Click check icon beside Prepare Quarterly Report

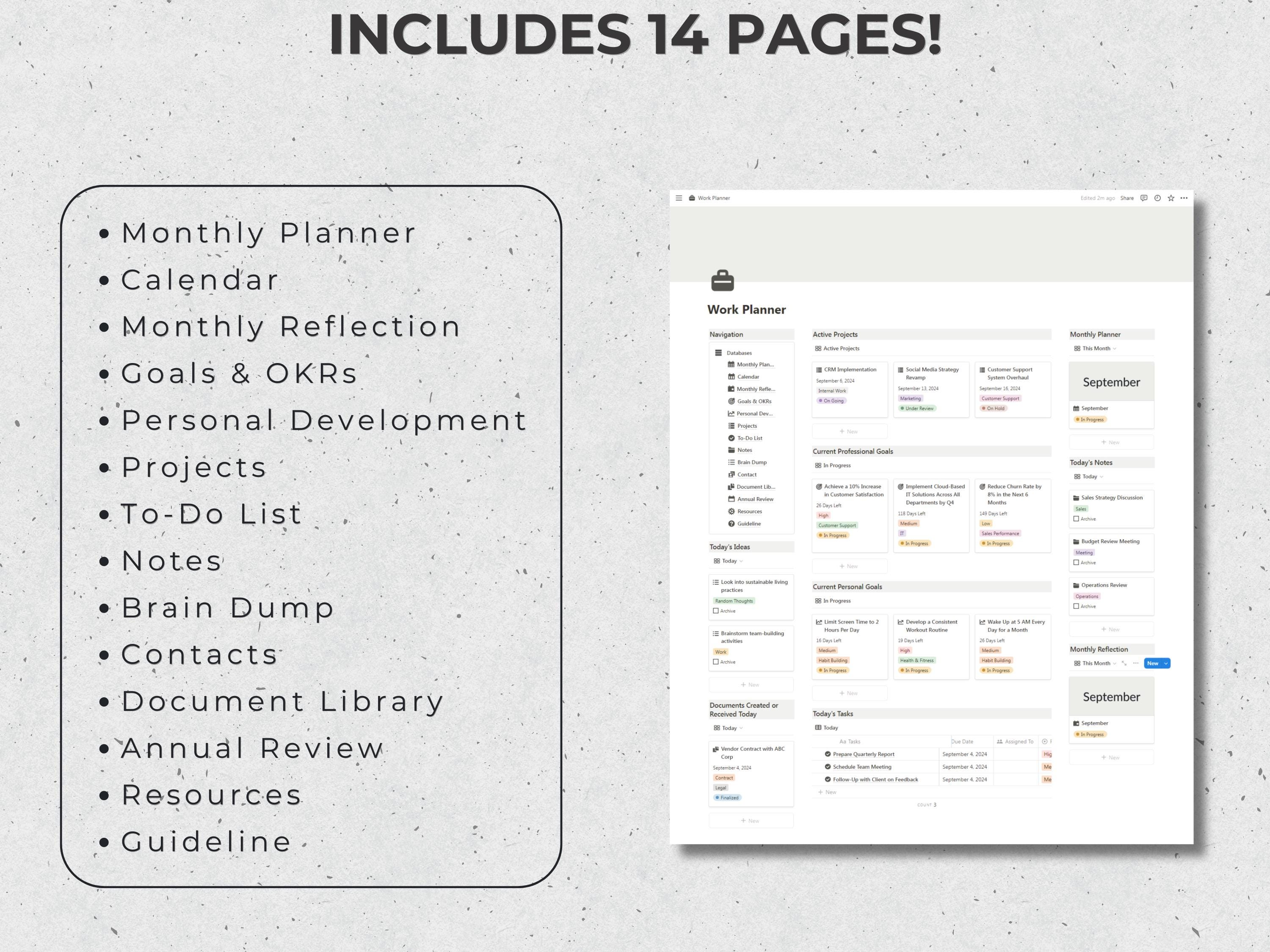click(x=828, y=754)
